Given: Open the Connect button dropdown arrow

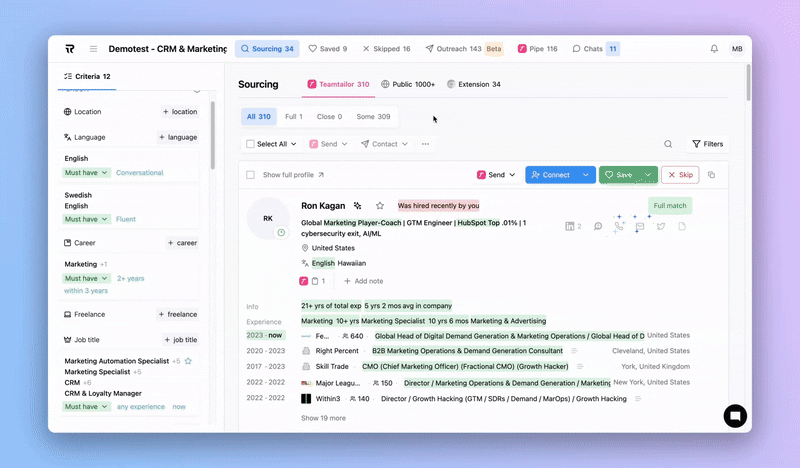Looking at the screenshot, I should [585, 175].
